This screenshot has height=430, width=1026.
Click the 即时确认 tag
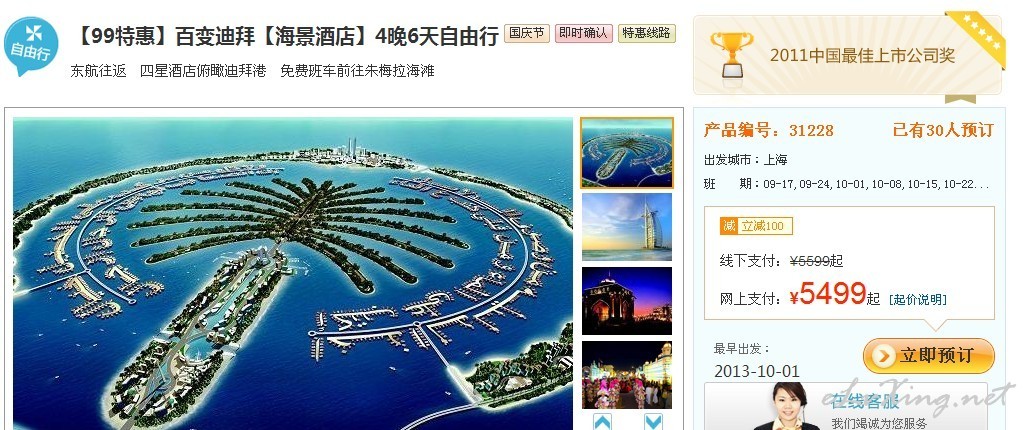tap(584, 33)
